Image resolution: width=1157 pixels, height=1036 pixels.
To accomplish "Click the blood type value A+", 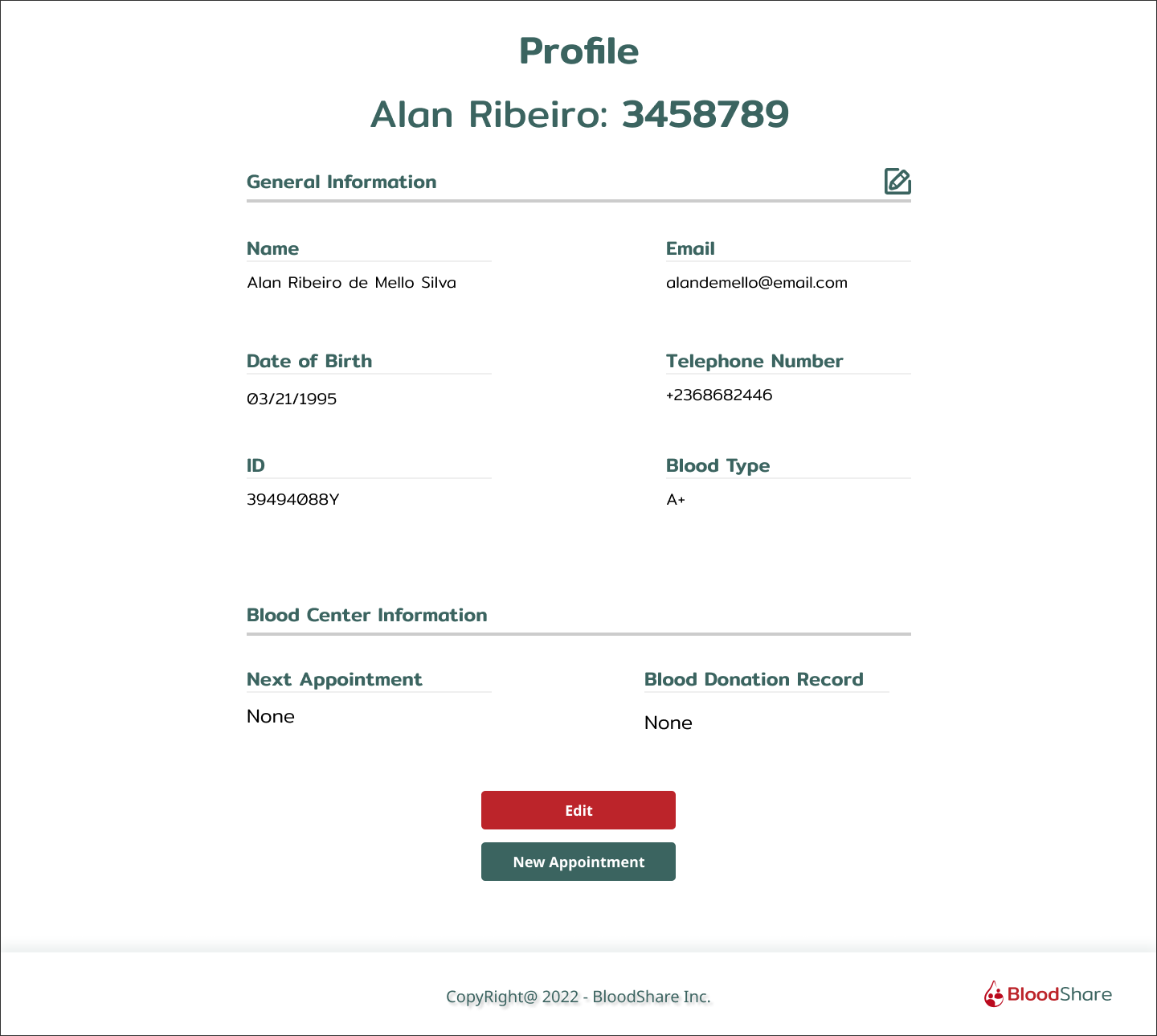I will pos(676,499).
